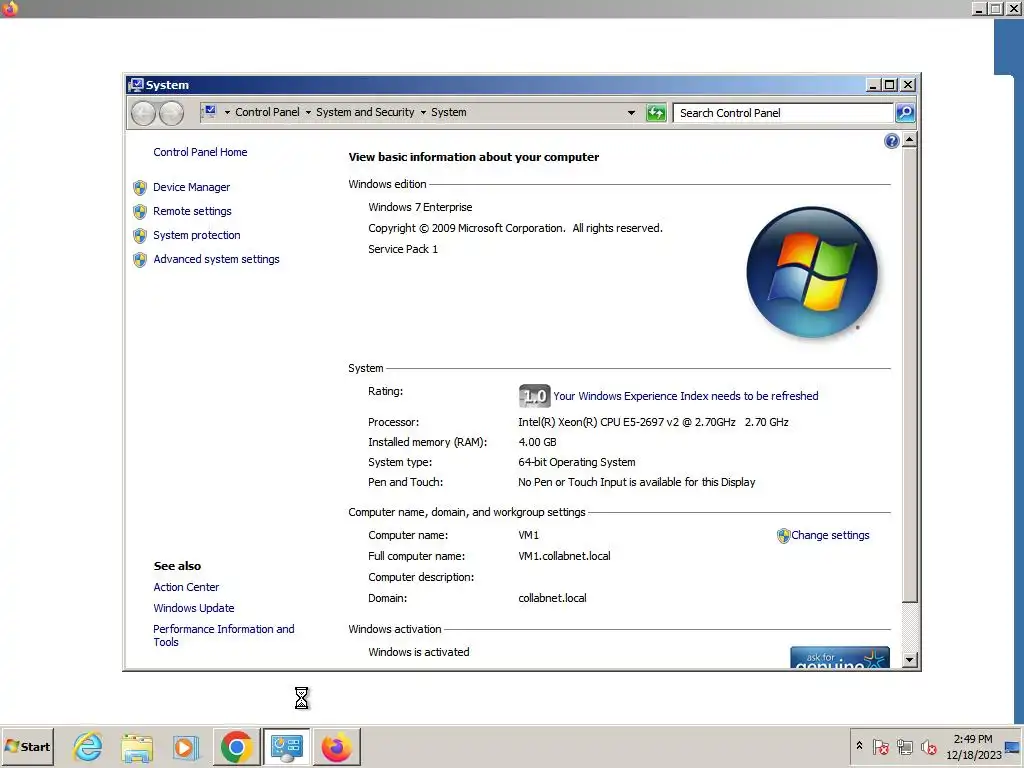Click the search magnifier button
The width and height of the screenshot is (1024, 768).
[905, 113]
